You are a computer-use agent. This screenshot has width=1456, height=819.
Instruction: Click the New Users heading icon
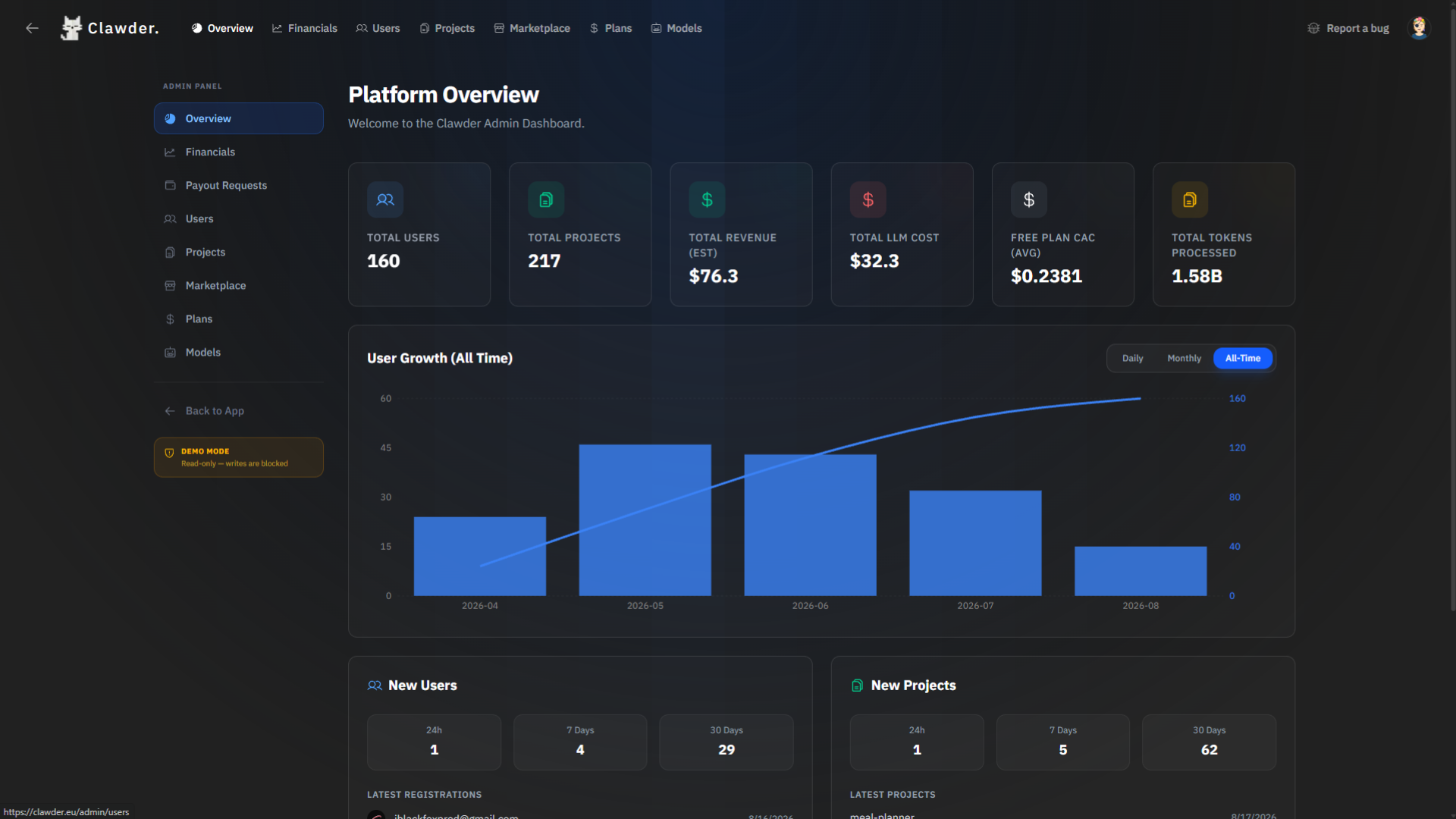(x=375, y=686)
